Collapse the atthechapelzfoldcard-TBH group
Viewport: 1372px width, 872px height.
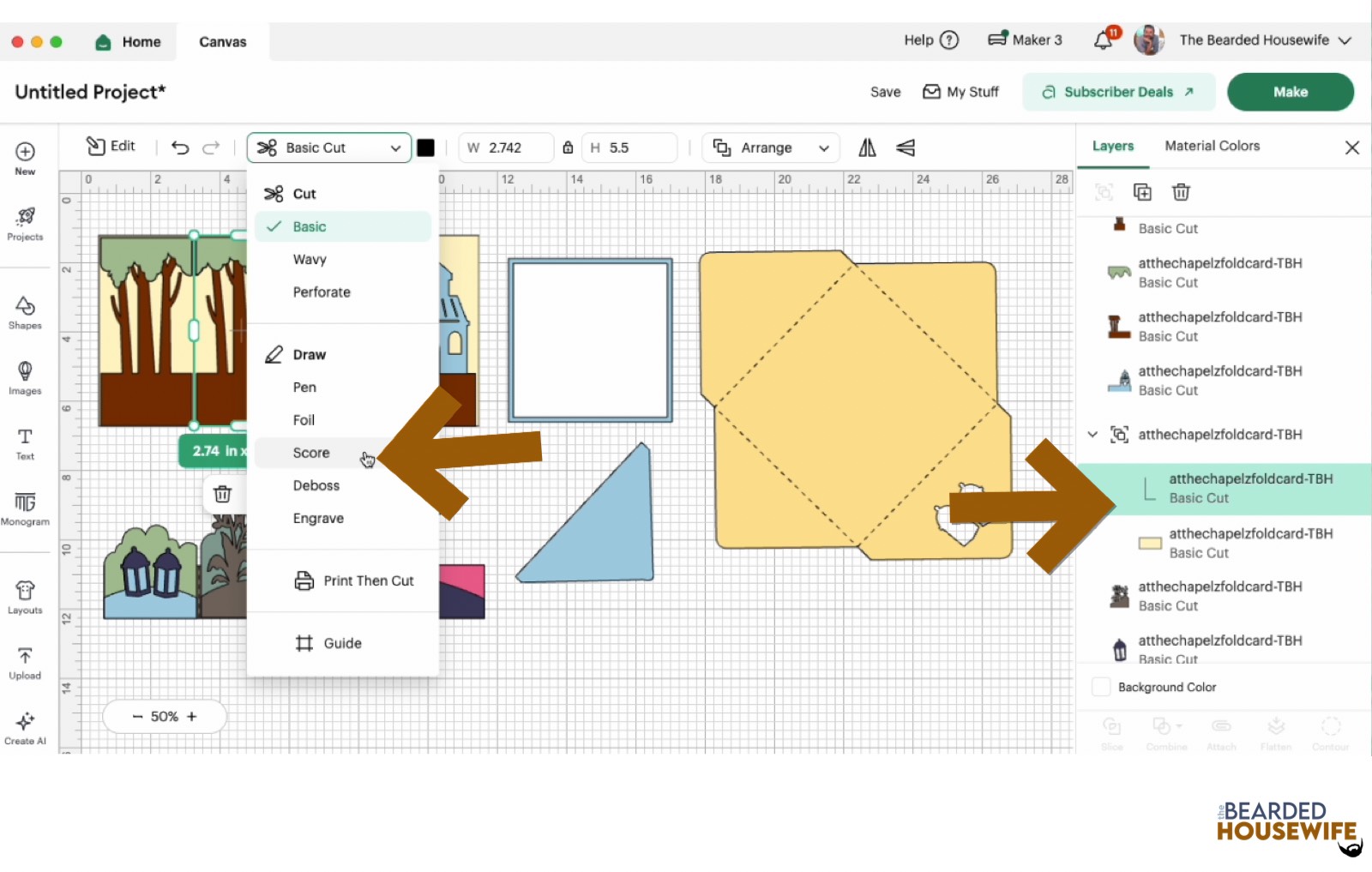1092,435
